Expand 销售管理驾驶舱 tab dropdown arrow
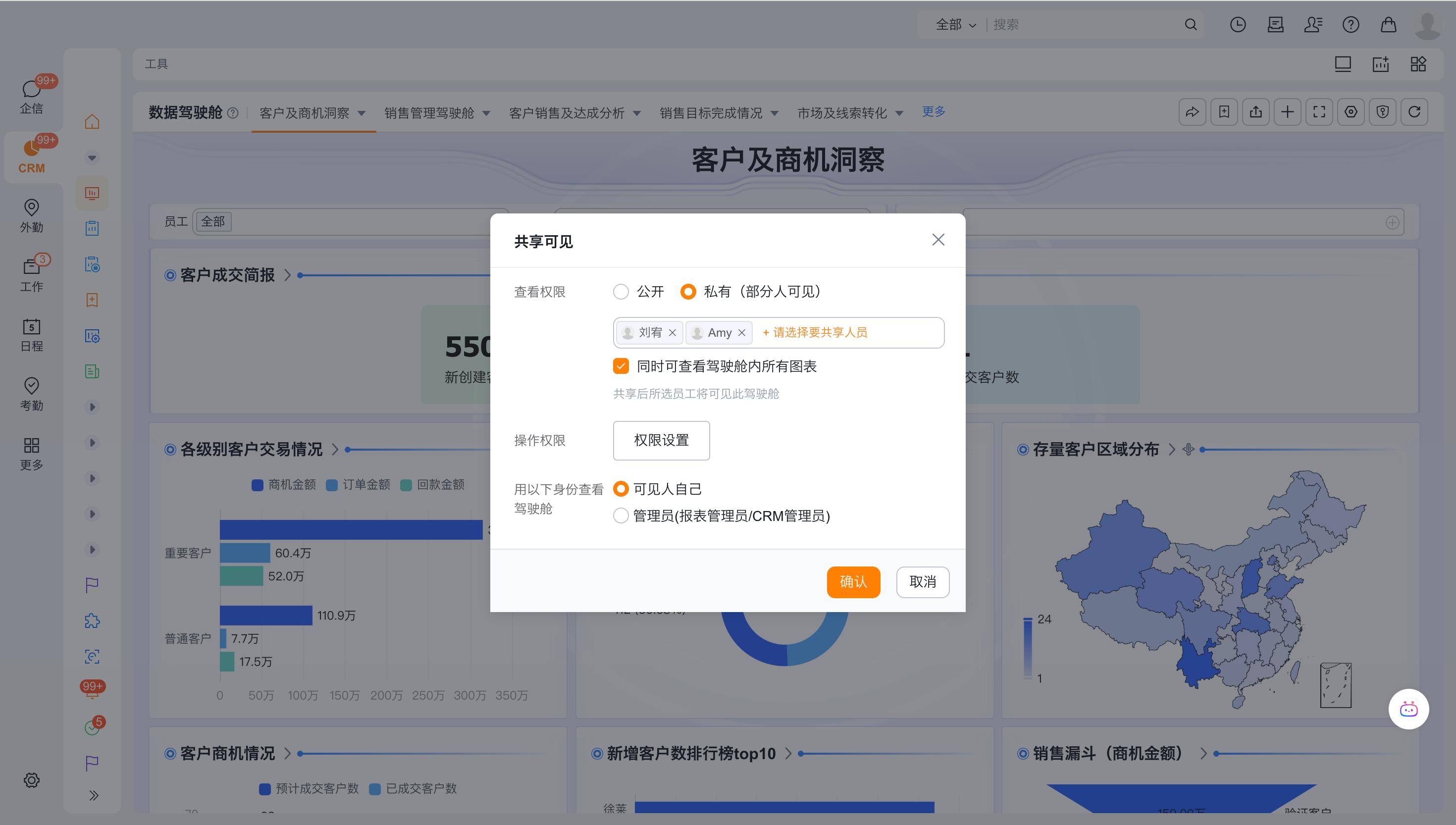 486,113
